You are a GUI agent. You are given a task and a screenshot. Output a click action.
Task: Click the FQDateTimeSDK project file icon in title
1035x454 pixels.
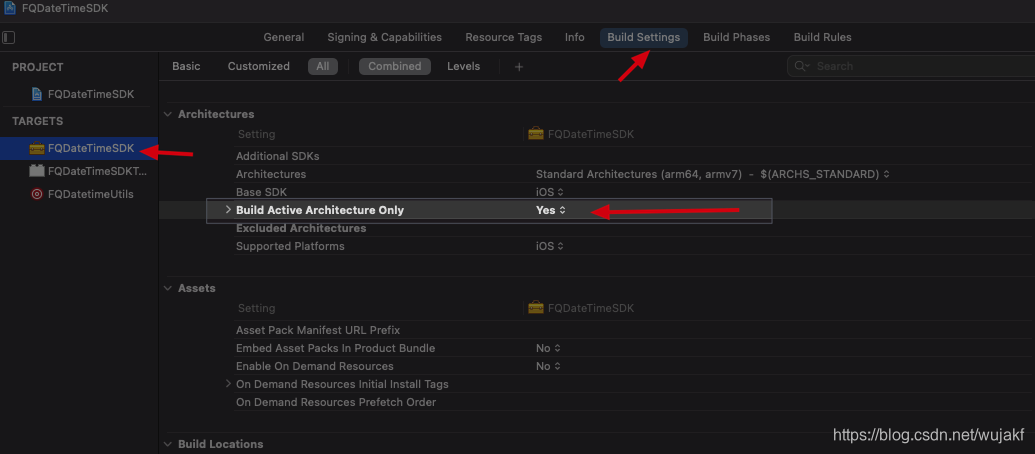(x=10, y=9)
